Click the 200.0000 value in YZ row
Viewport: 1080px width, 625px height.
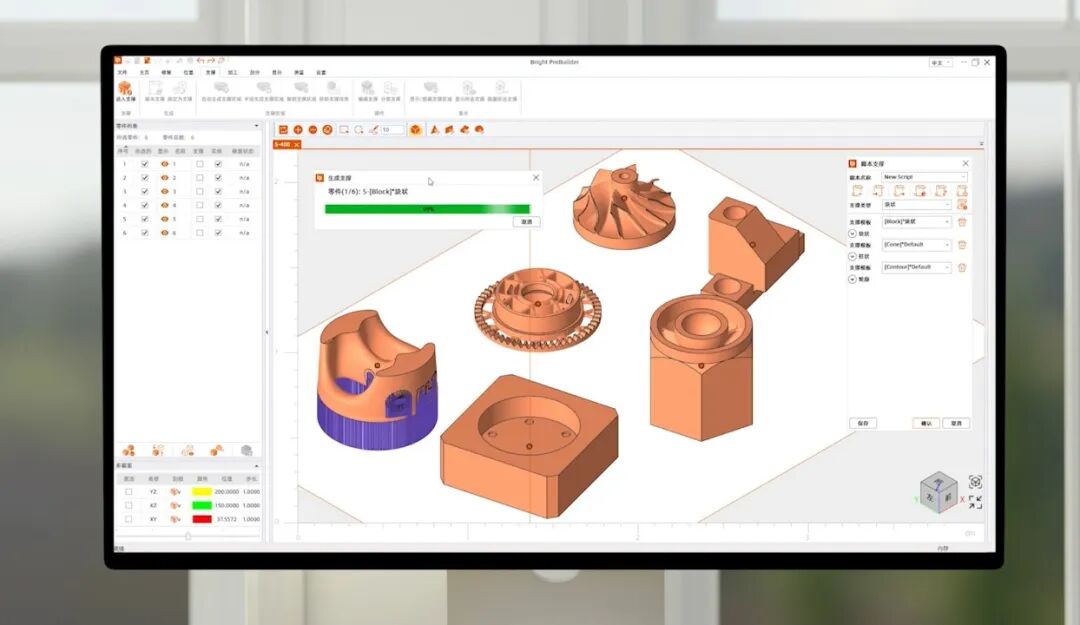click(226, 492)
